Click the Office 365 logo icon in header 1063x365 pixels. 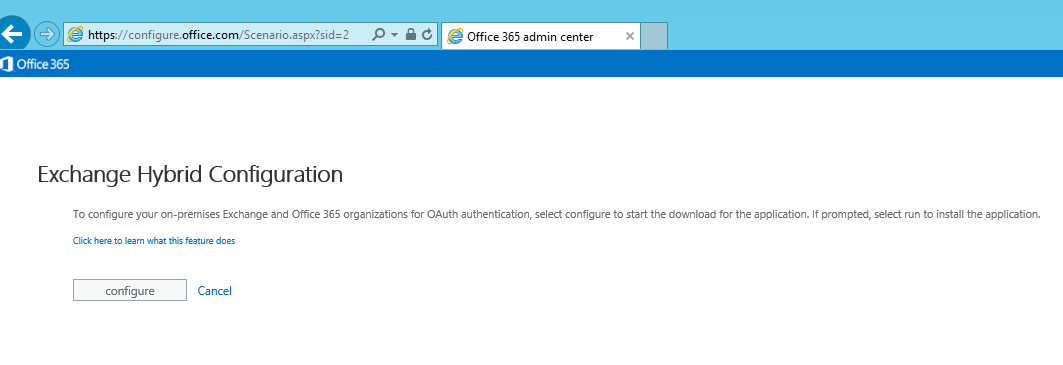pos(7,64)
